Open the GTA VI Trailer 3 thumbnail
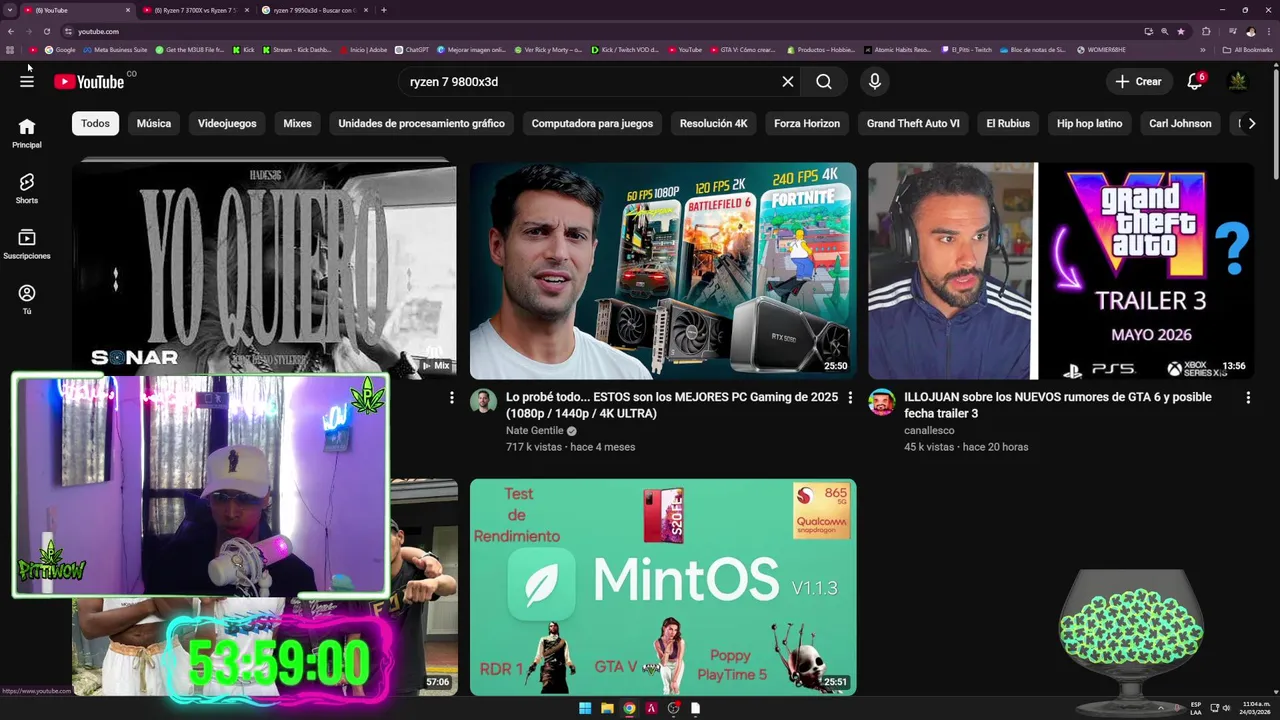The image size is (1280, 720). tap(1061, 271)
